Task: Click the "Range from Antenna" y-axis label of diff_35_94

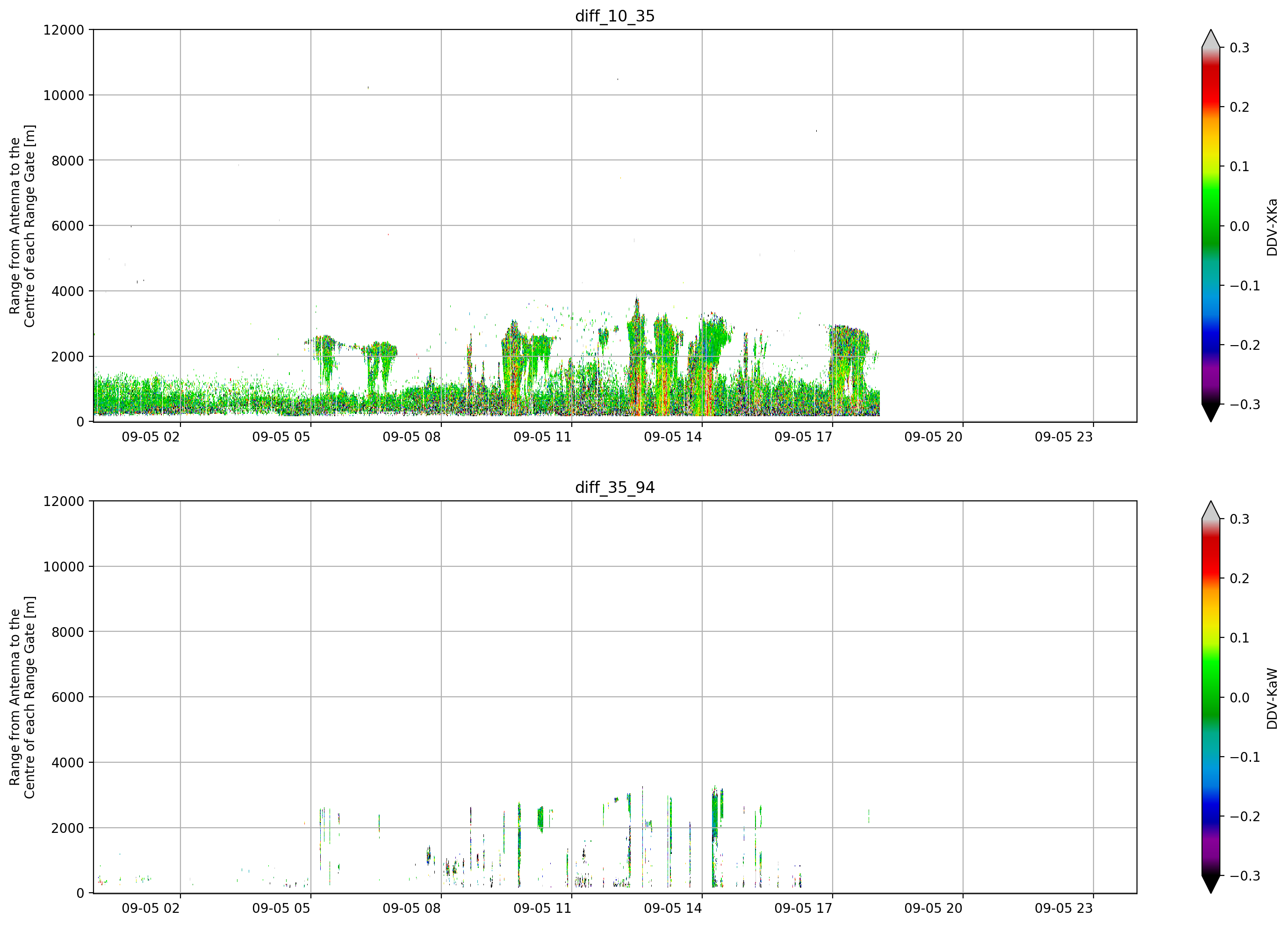Action: pos(22,697)
